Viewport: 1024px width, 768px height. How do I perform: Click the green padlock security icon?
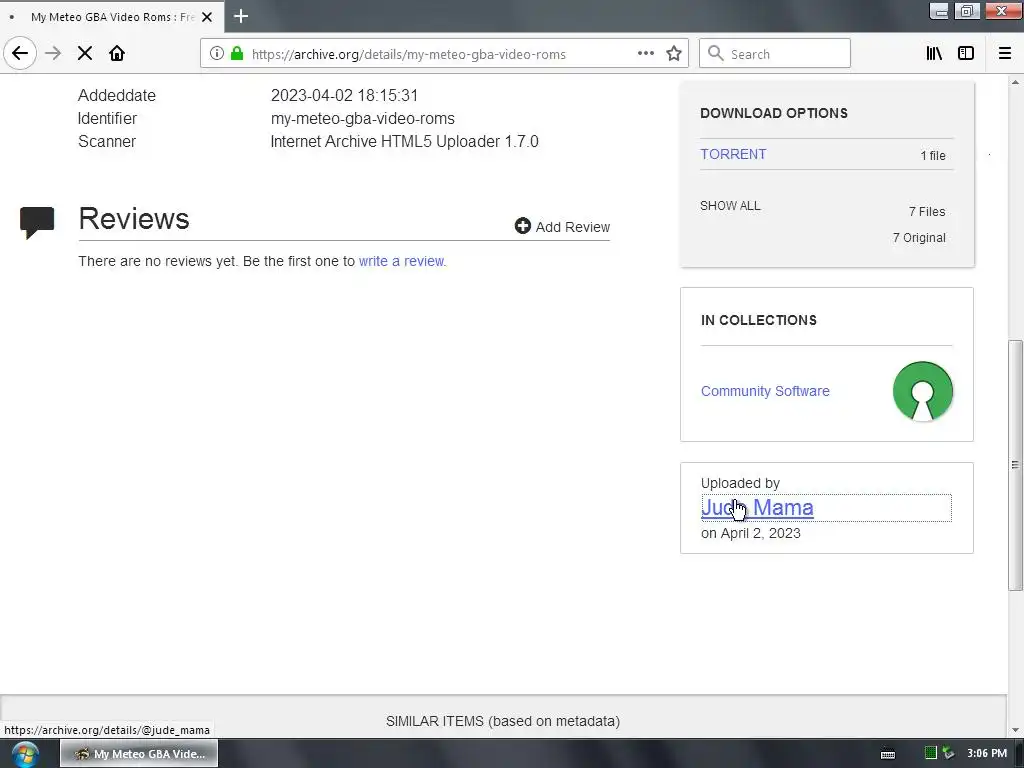click(237, 54)
